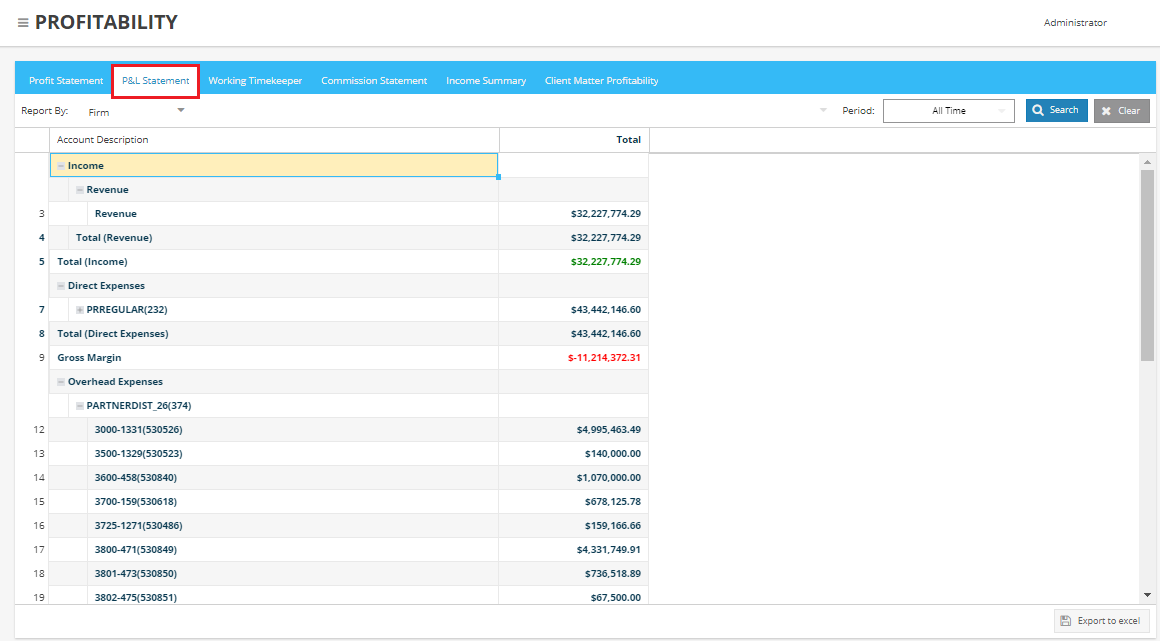
Task: Select the Gross Margin row
Action: click(x=89, y=358)
